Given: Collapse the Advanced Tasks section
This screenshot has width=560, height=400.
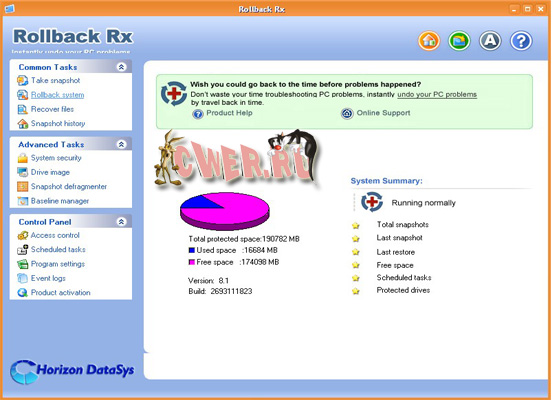Looking at the screenshot, I should coord(121,144).
